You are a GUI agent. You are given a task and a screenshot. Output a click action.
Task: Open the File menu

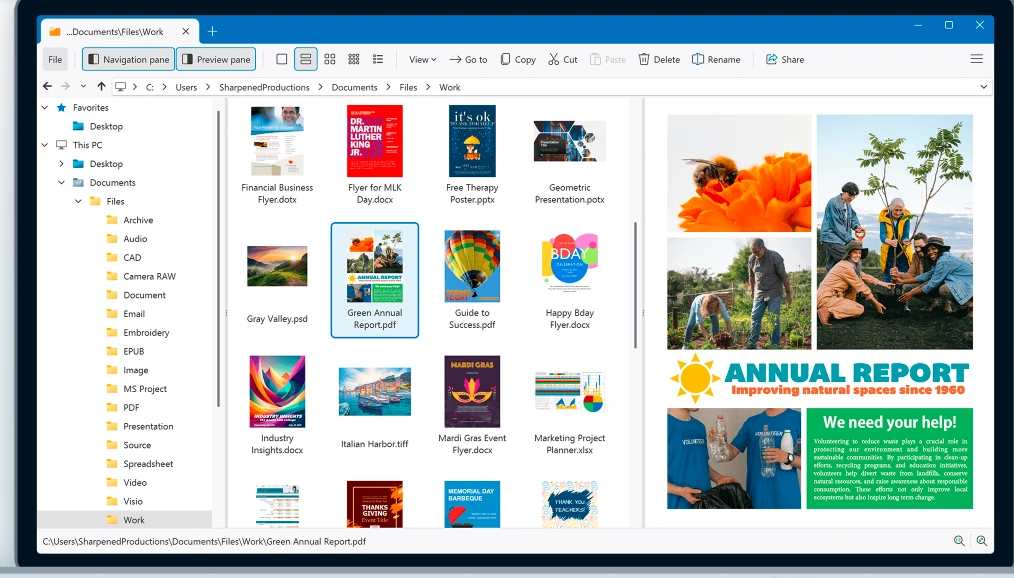pyautogui.click(x=55, y=59)
